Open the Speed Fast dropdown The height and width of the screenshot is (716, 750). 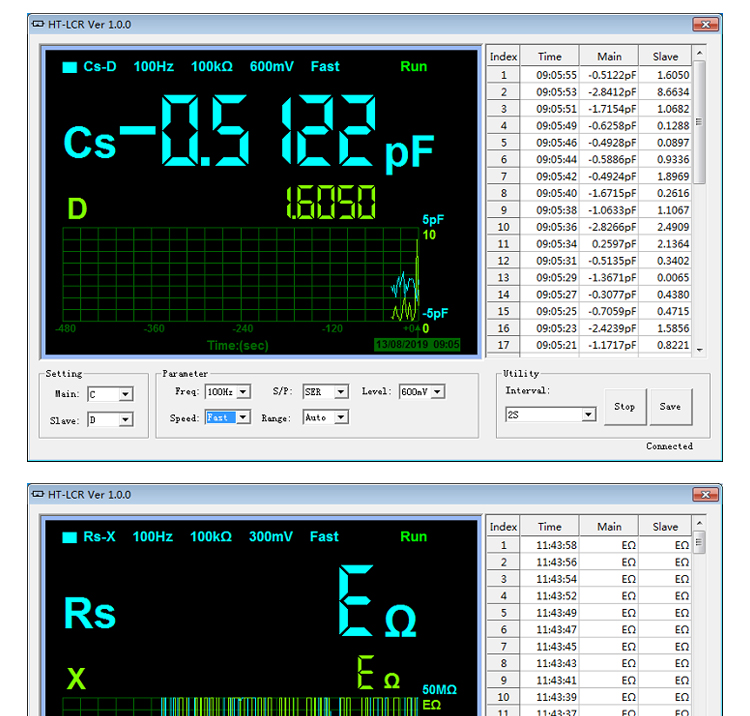tap(242, 418)
